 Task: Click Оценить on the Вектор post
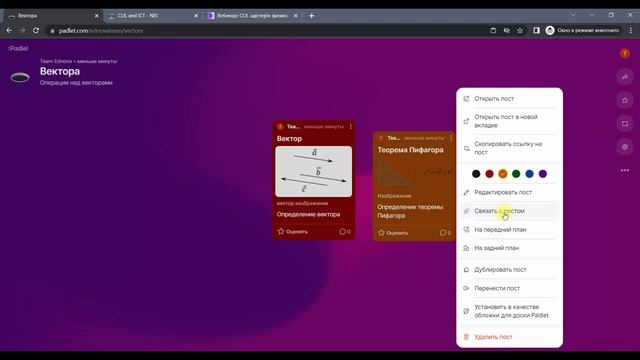pos(293,231)
